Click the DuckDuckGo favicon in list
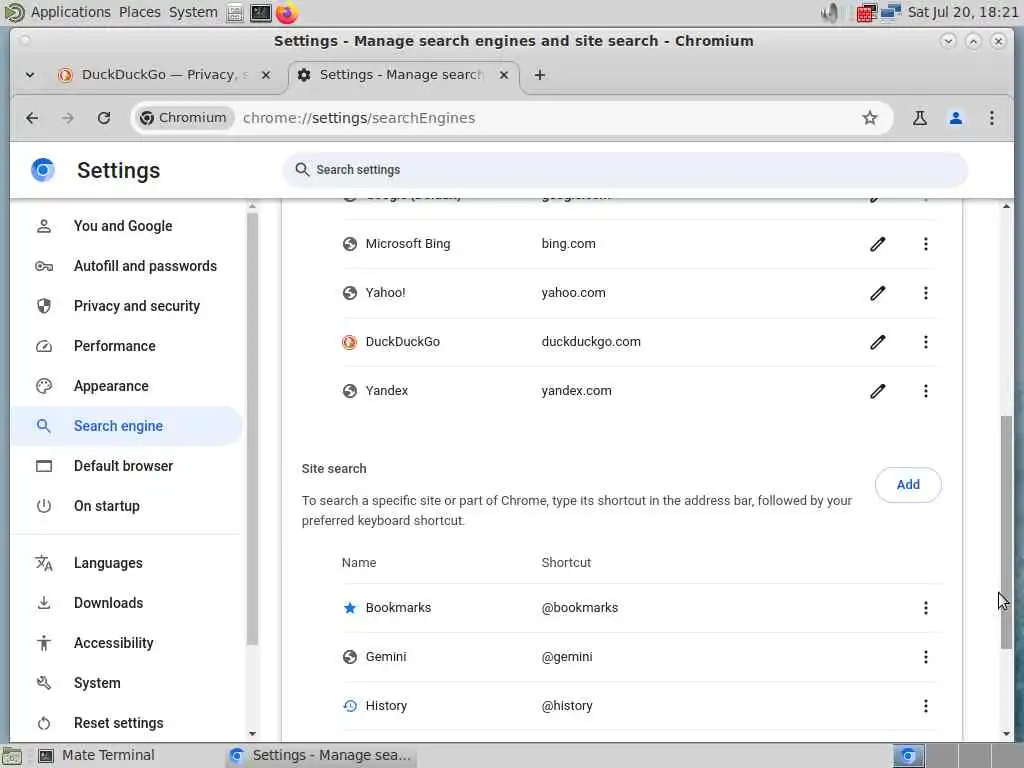1024x768 pixels. coord(349,342)
